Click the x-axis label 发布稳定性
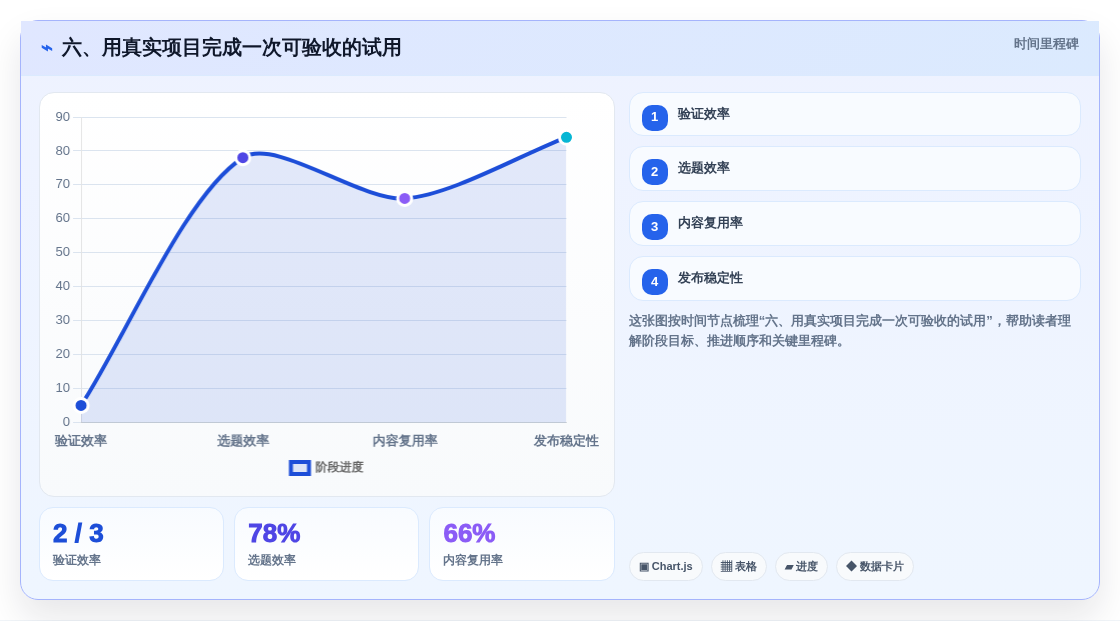The width and height of the screenshot is (1120, 621). coord(566,441)
